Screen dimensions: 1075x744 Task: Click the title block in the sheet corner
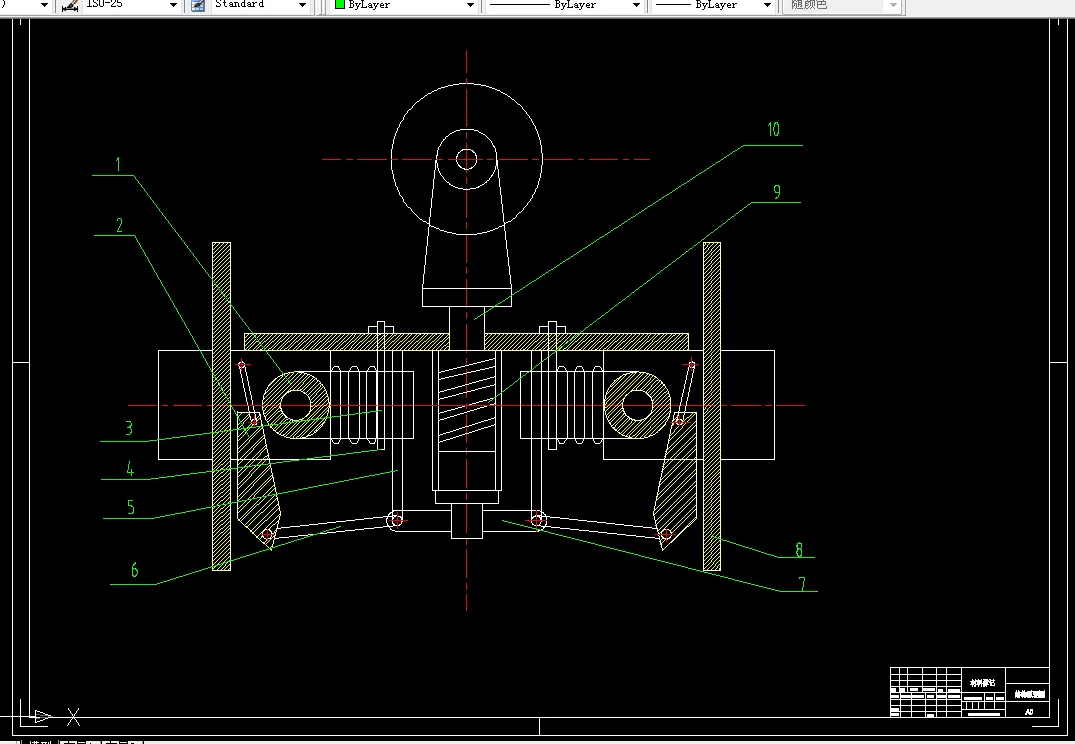coord(969,692)
